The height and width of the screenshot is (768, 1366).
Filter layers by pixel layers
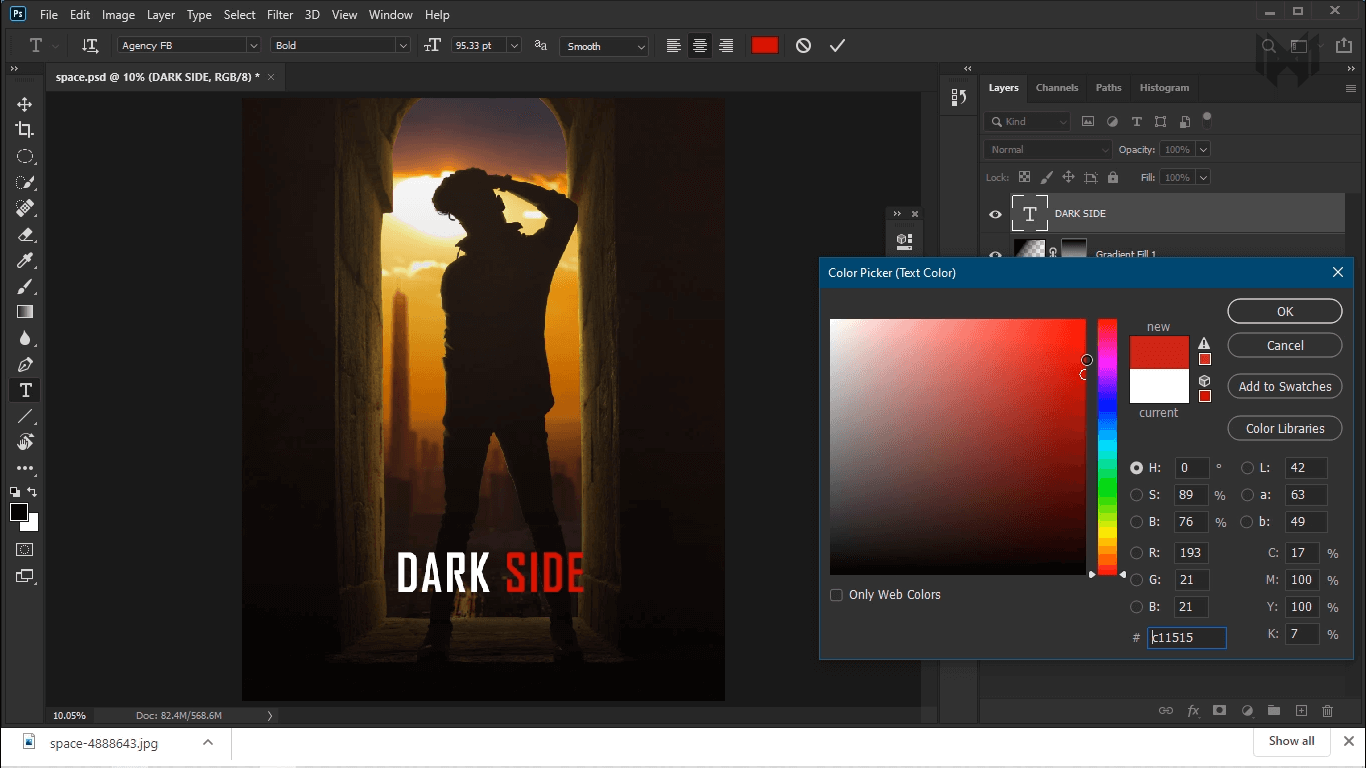tap(1089, 121)
